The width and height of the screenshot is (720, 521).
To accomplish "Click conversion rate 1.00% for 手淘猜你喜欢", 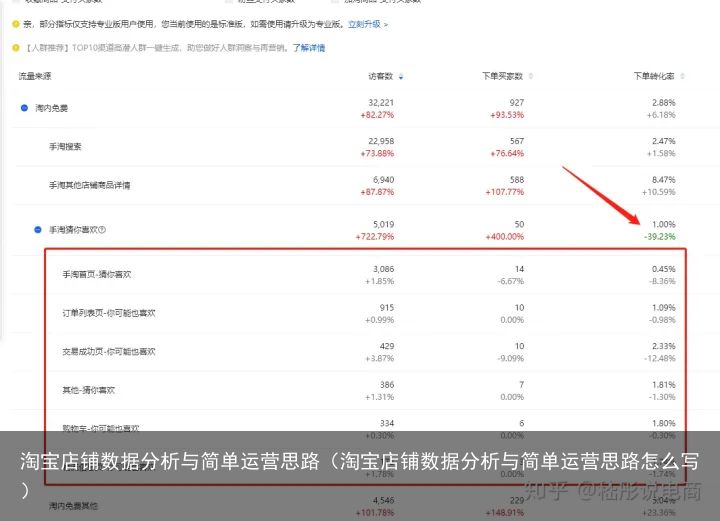I will point(664,224).
